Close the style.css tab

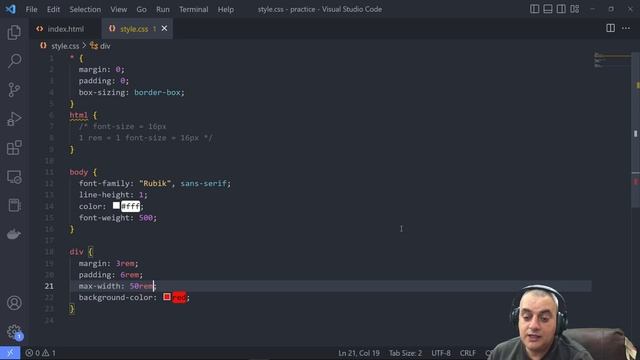[x=164, y=29]
